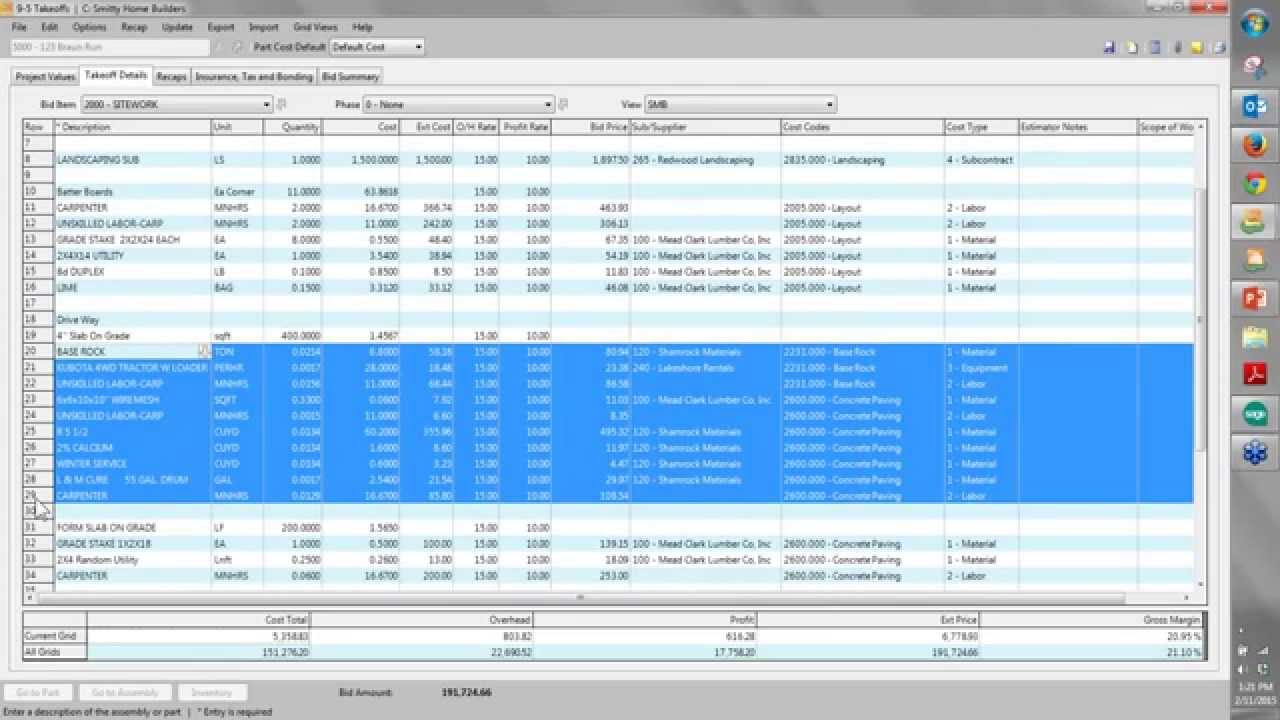Click the lookup icon in the BASE ROCK description cell
This screenshot has height=720, width=1280.
(204, 351)
